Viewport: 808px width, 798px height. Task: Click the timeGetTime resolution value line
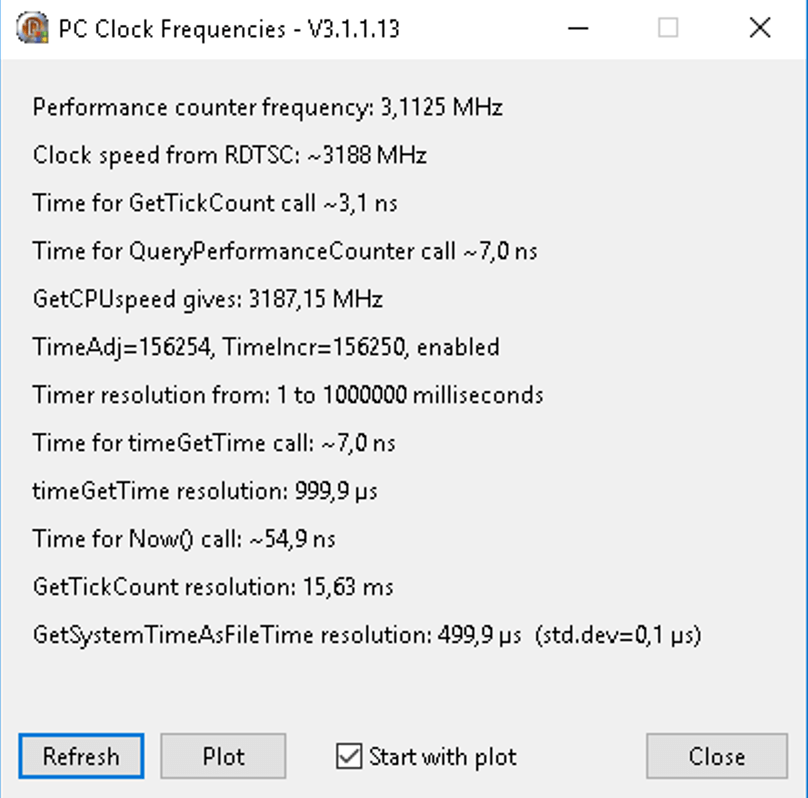pos(204,491)
